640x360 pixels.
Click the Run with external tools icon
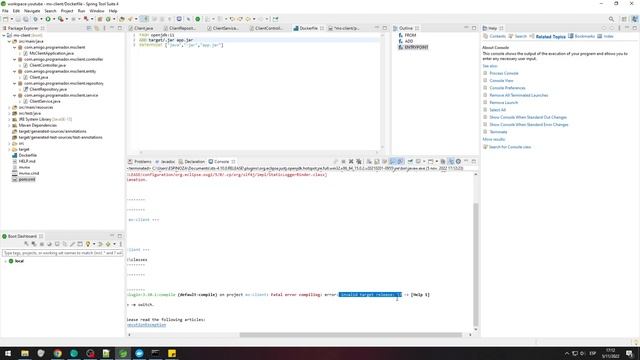point(61,19)
